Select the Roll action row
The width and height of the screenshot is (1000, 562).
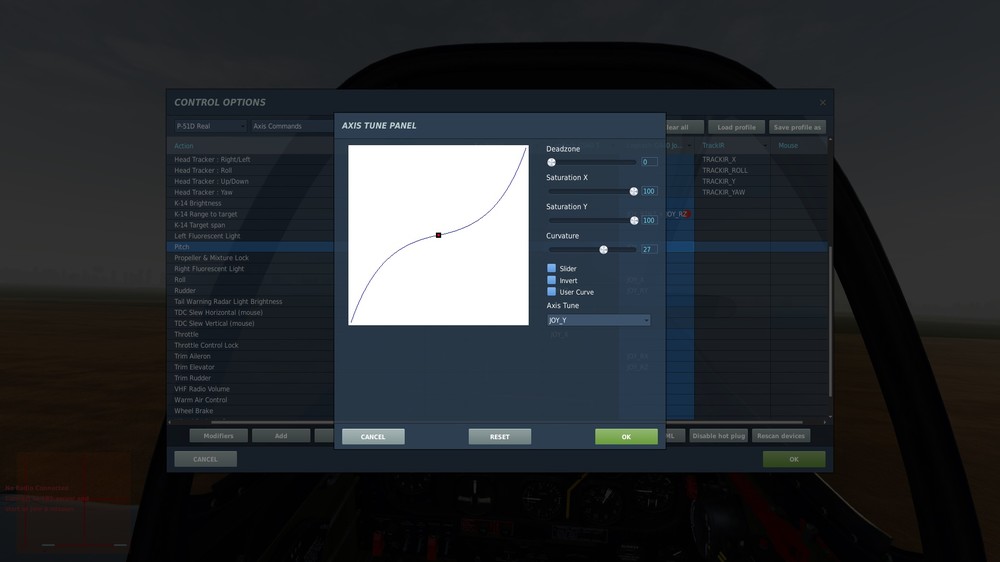pos(251,279)
